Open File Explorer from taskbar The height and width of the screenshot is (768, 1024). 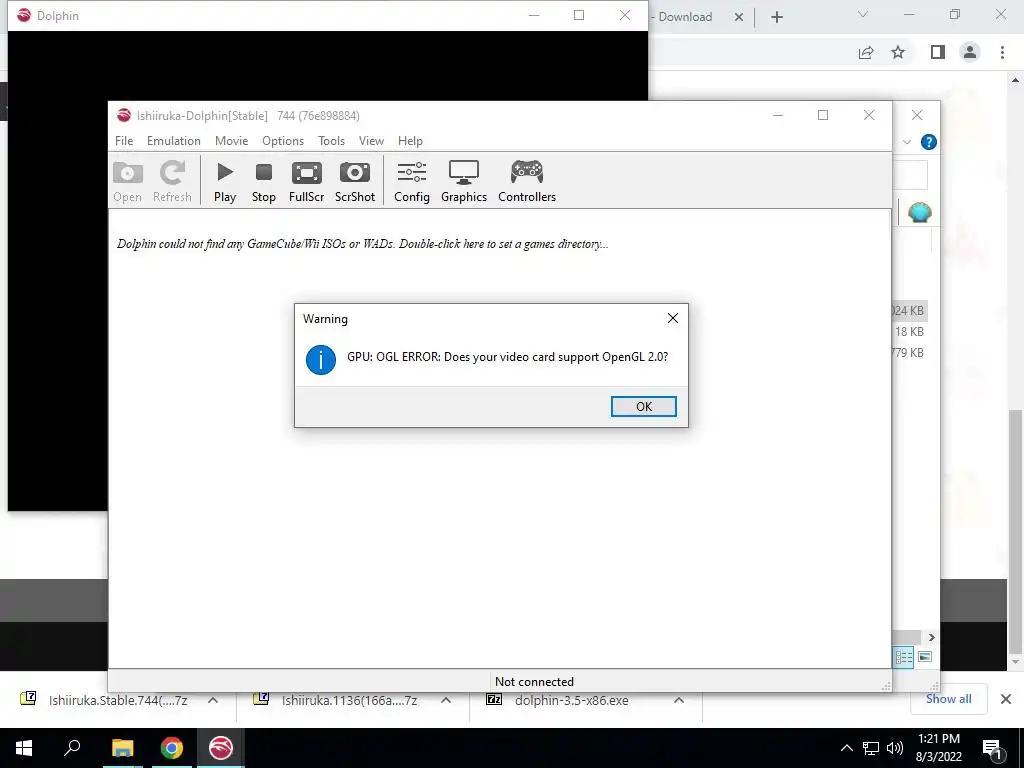[122, 748]
